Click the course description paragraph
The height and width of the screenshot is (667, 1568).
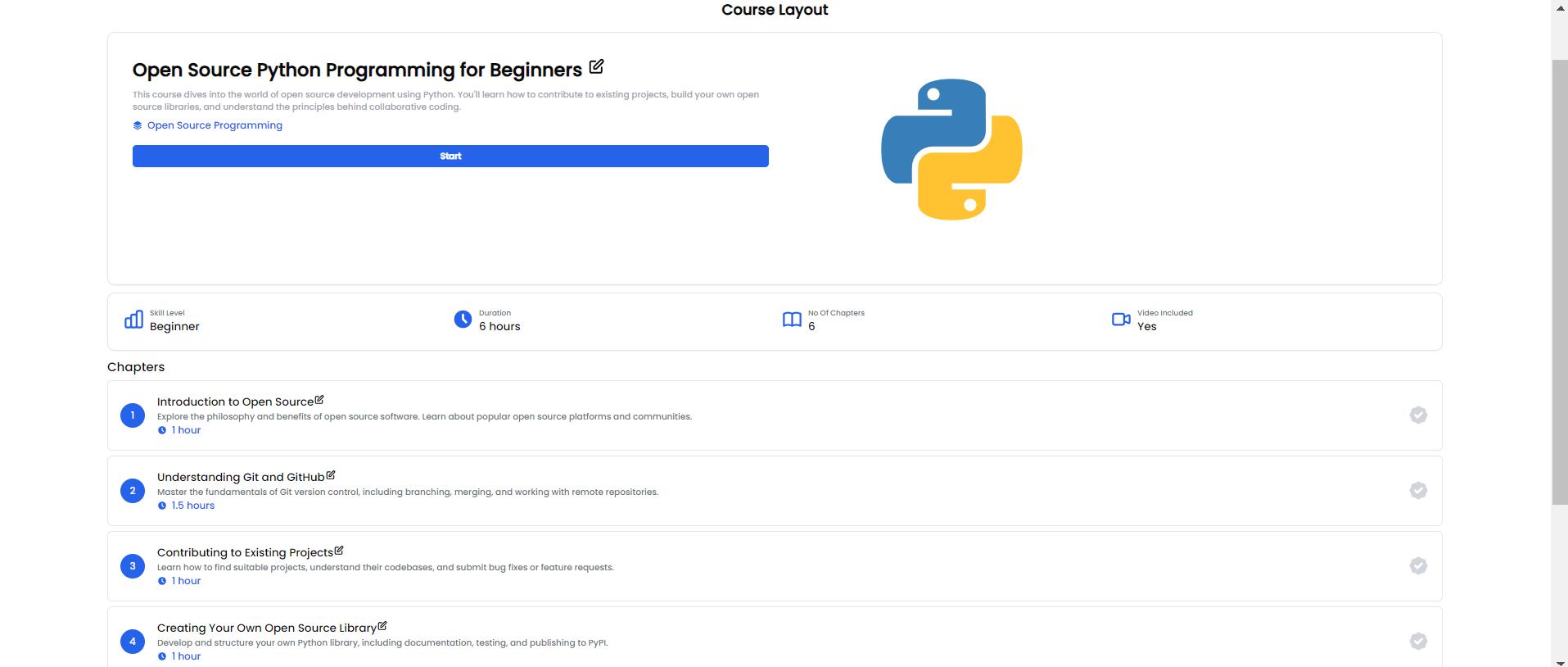[446, 101]
